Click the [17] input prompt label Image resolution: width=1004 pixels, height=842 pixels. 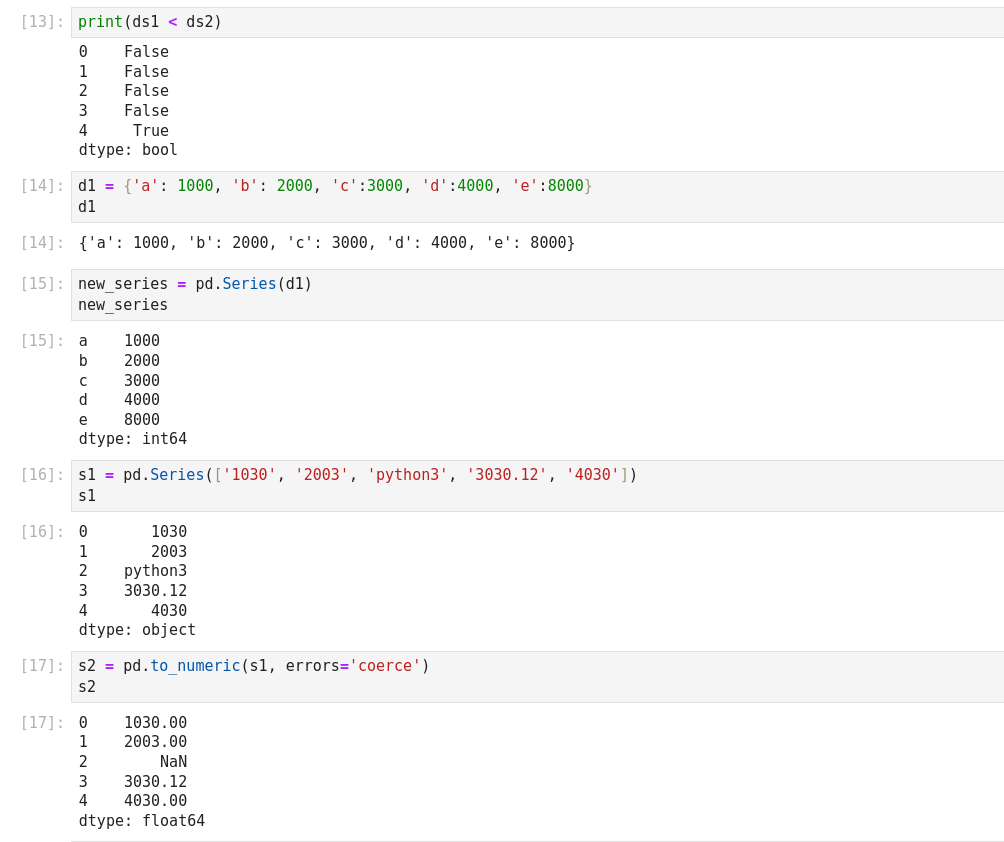42,666
